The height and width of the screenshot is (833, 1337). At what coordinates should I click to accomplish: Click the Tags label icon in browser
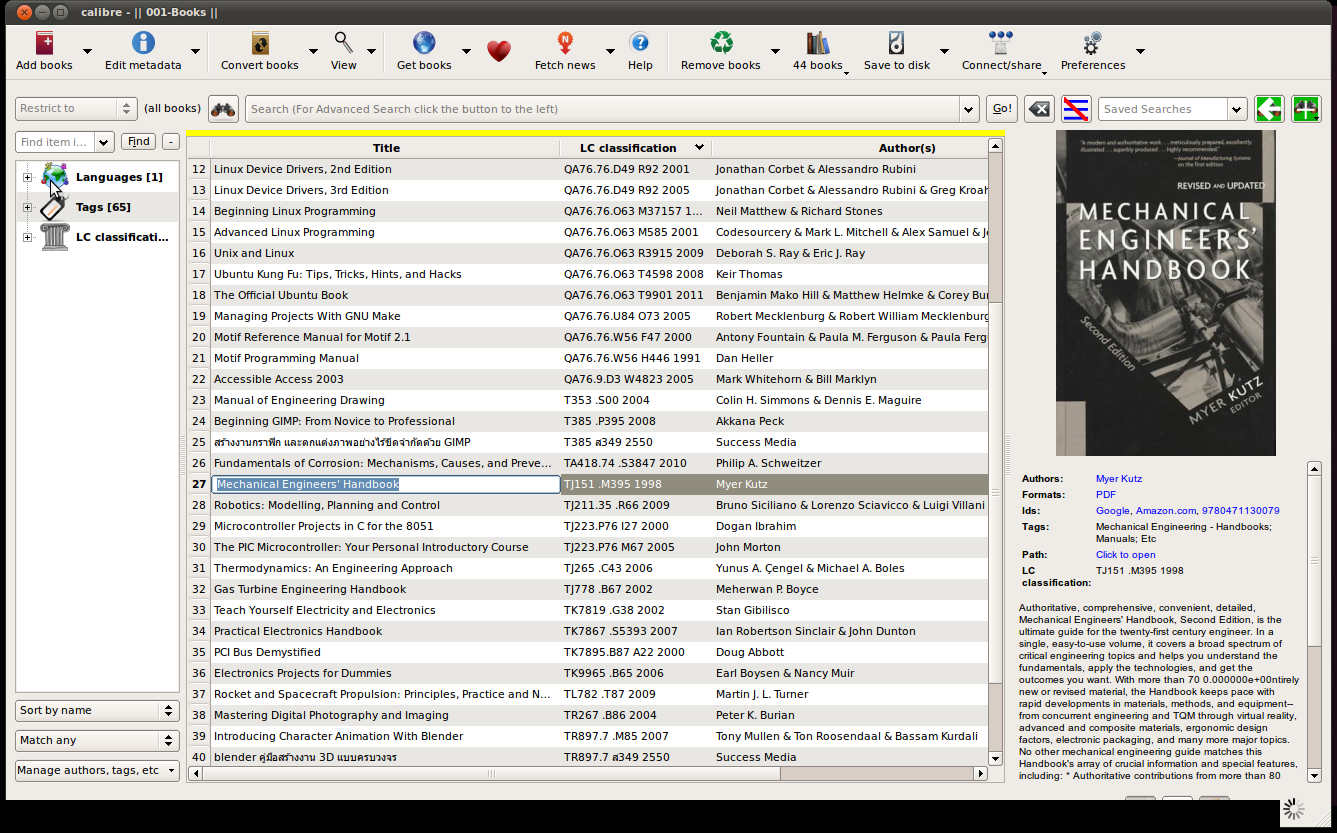point(55,207)
